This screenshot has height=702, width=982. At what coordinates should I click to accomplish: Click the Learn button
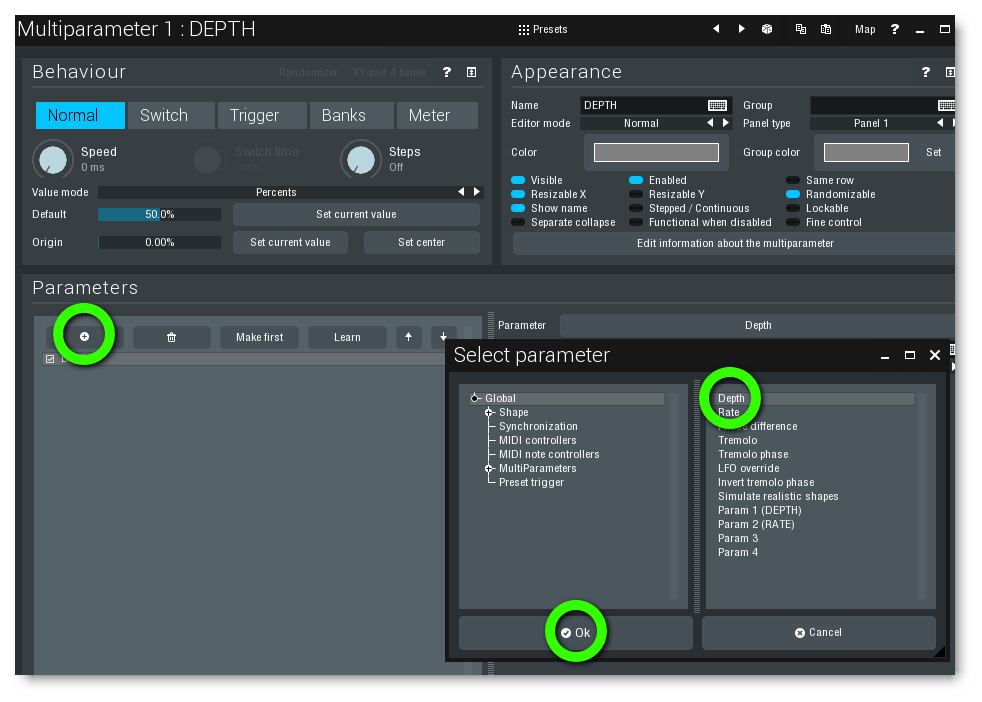pyautogui.click(x=347, y=338)
